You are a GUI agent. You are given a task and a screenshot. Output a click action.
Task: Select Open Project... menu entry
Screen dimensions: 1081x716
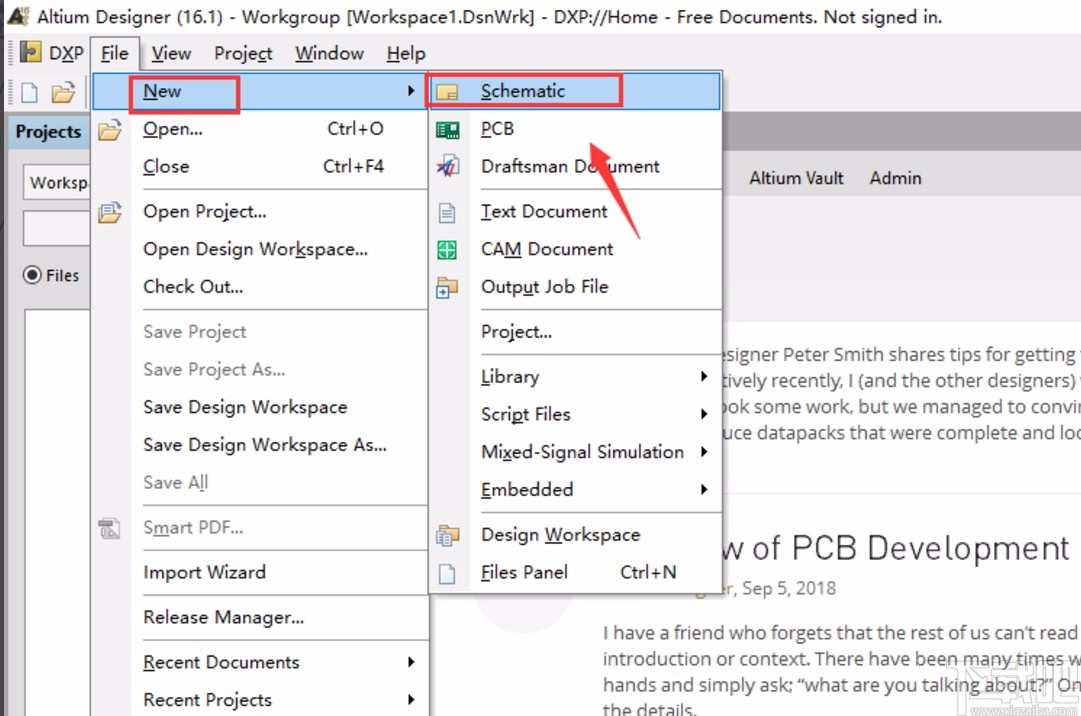[260, 212]
